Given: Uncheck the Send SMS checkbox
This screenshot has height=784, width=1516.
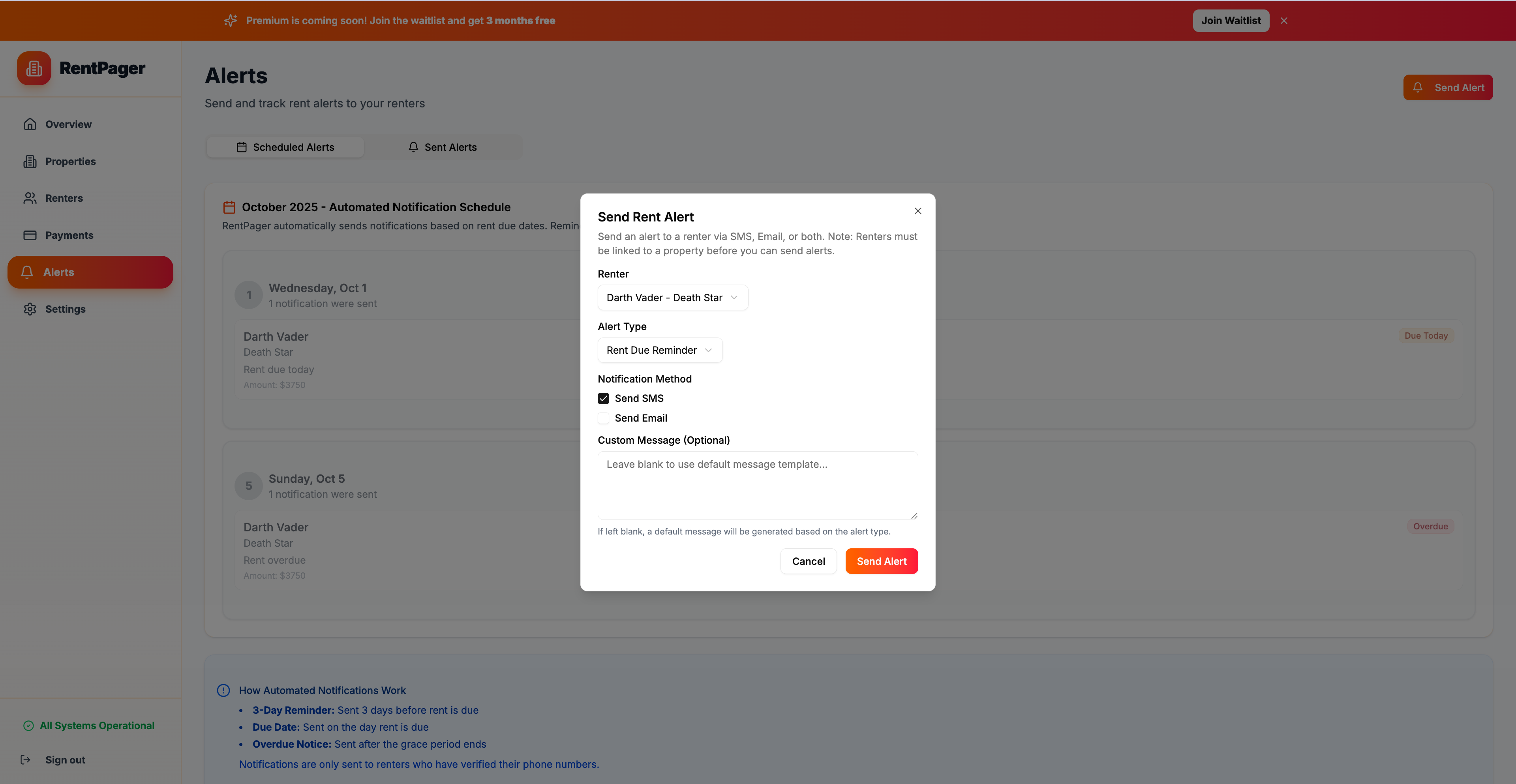Looking at the screenshot, I should pyautogui.click(x=603, y=398).
